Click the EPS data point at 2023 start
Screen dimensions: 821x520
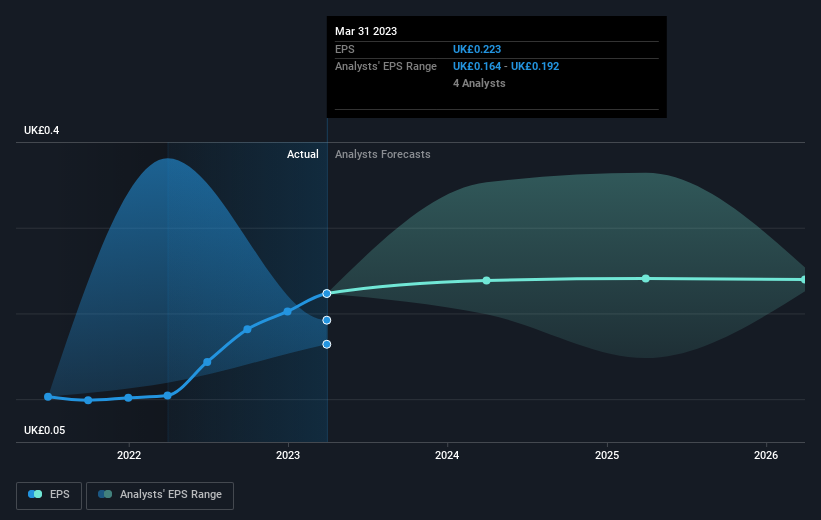pos(287,312)
